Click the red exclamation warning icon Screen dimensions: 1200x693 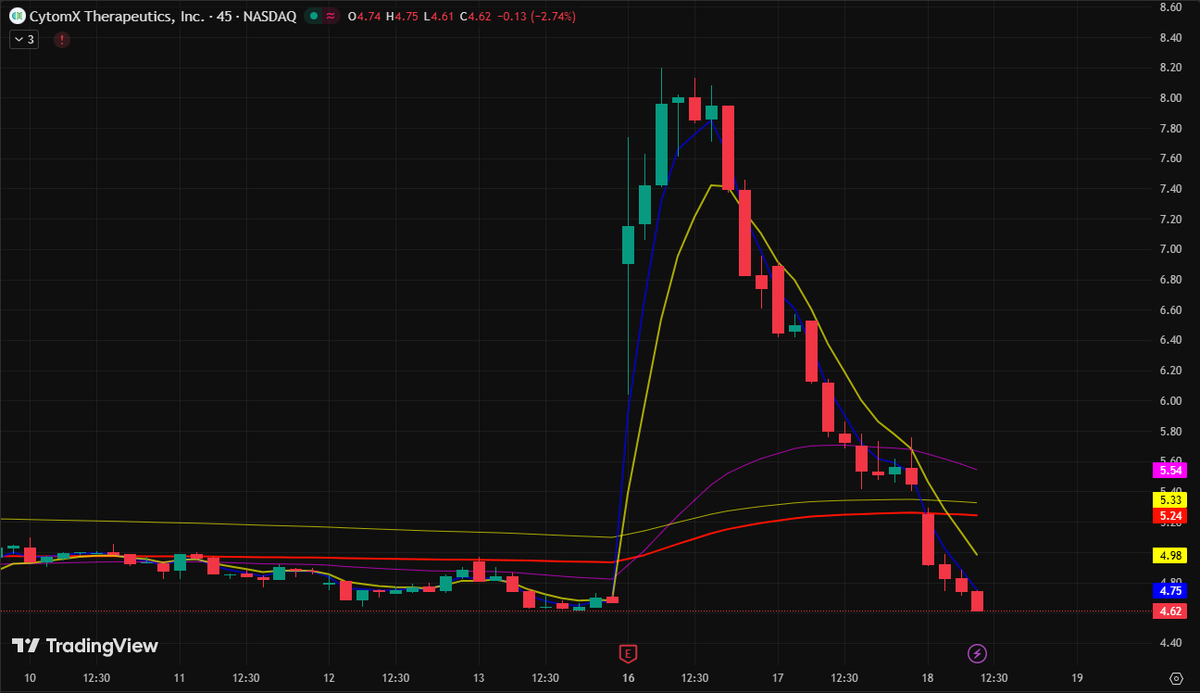[x=62, y=40]
